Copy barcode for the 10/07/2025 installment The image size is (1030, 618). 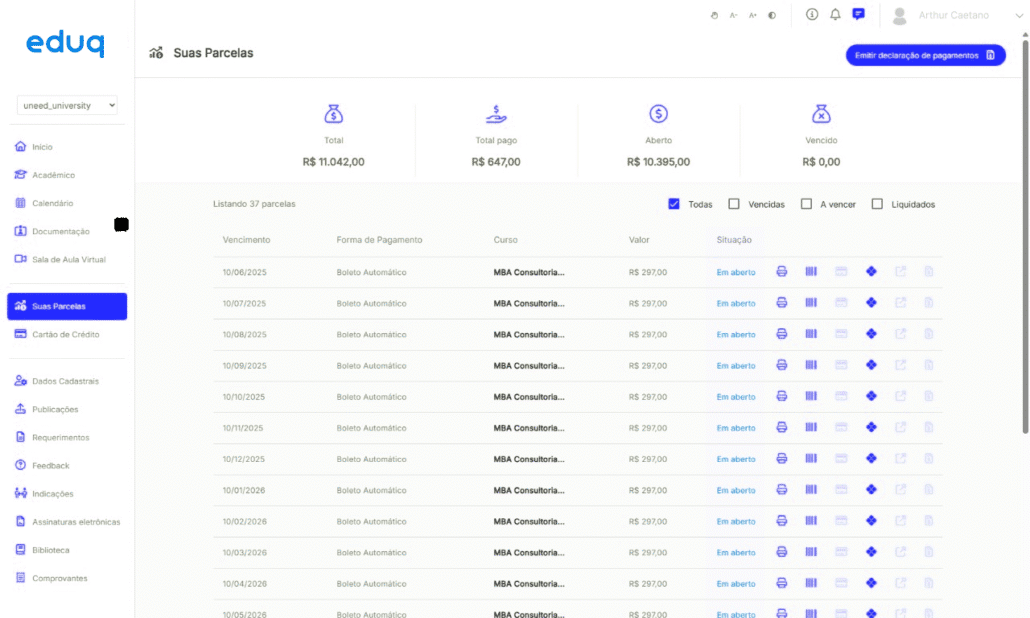click(811, 303)
